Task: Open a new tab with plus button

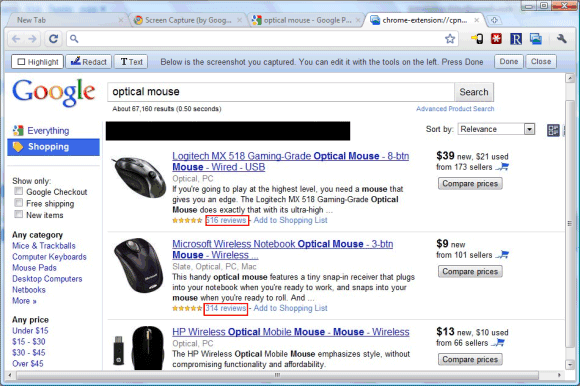Action: 494,20
